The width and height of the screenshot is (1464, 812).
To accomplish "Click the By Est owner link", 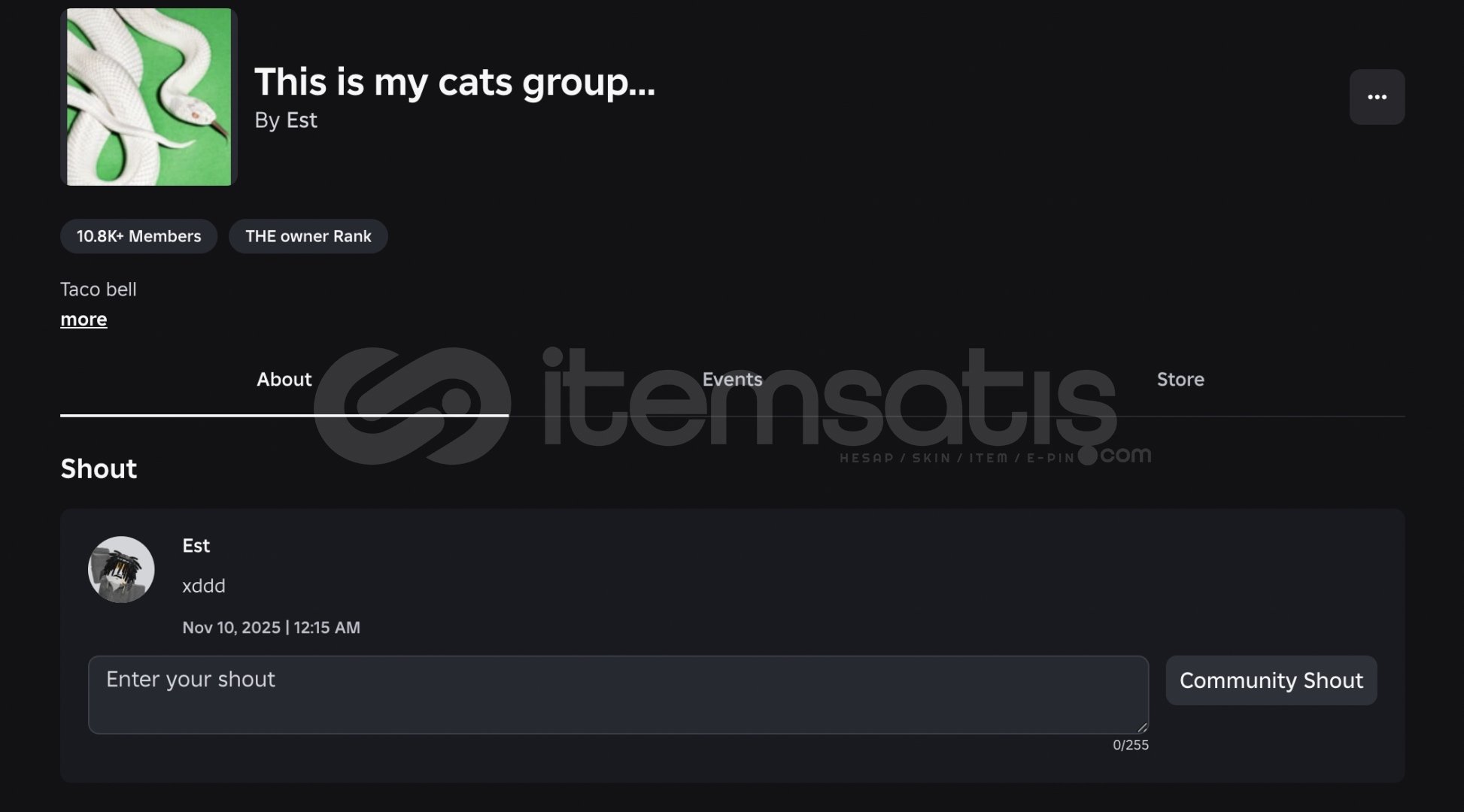I will (286, 120).
